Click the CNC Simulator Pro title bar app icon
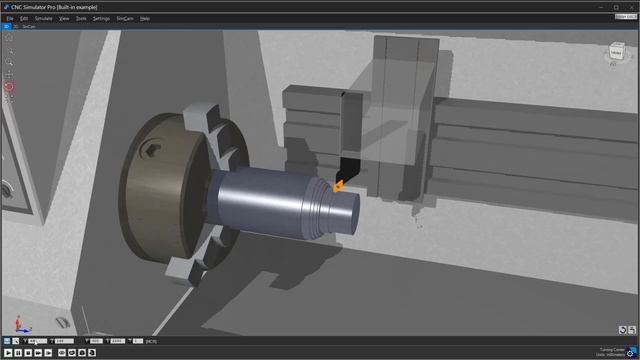Viewport: 640px width, 360px height. coord(6,7)
